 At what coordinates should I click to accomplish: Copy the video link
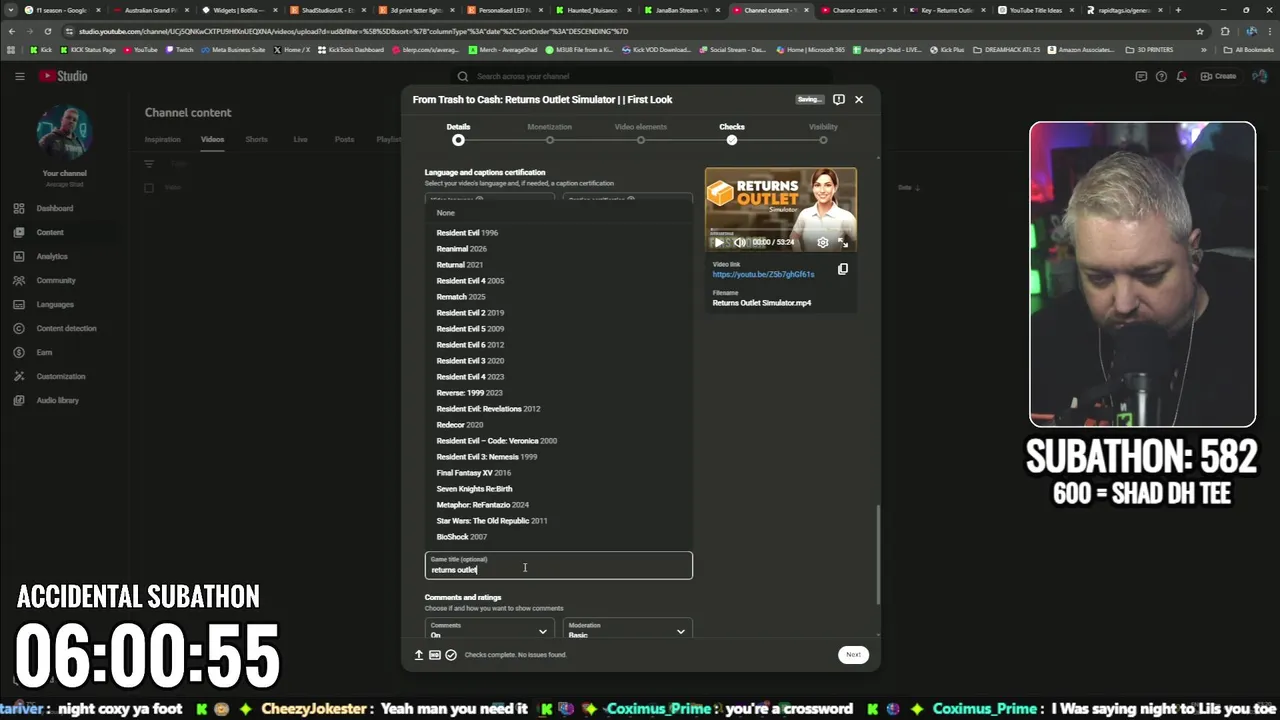coord(843,269)
